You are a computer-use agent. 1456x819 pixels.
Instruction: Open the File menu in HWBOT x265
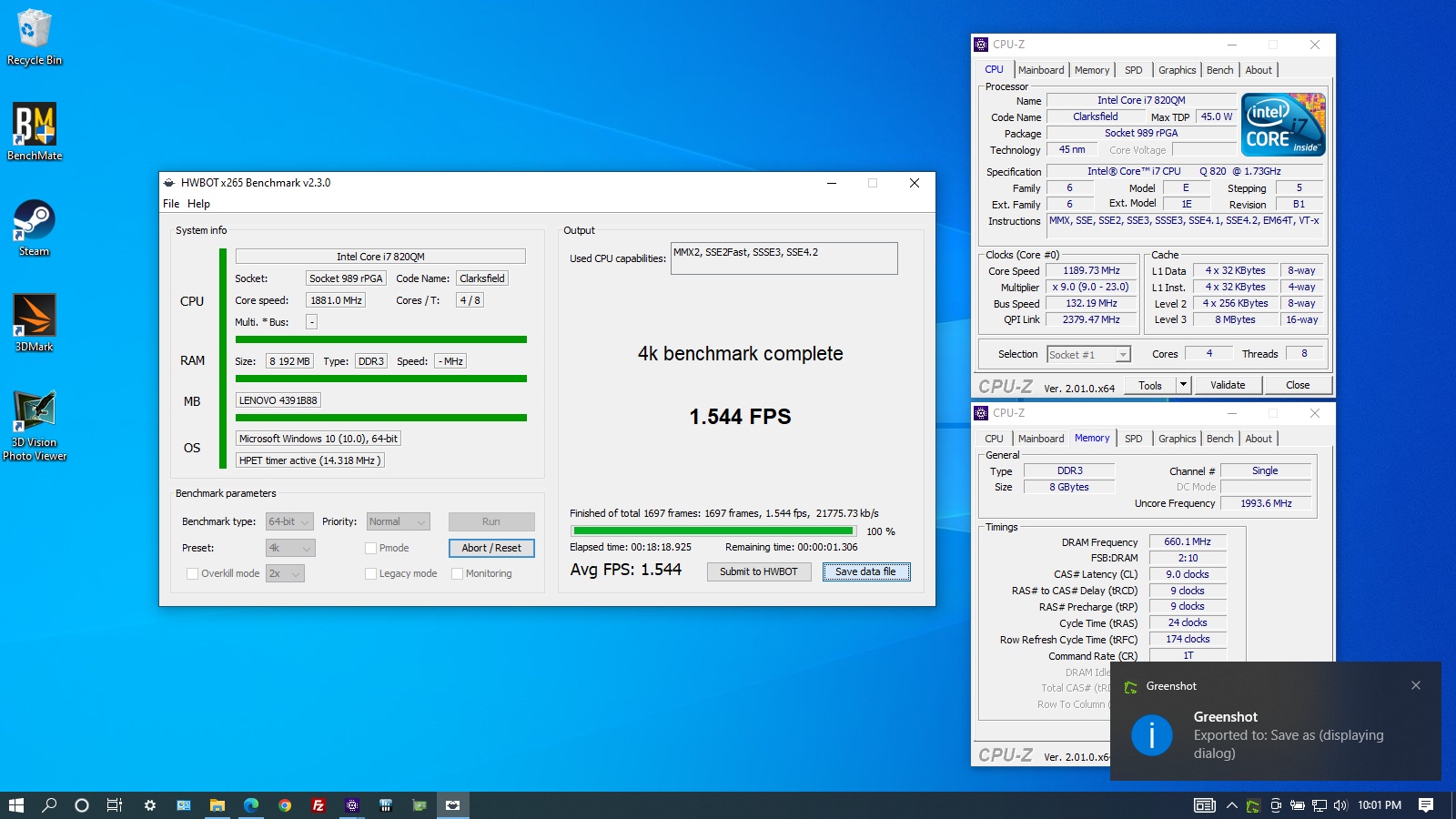coord(171,204)
